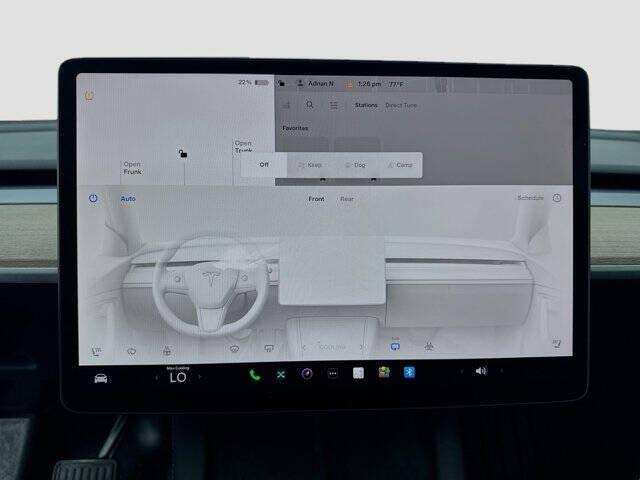
Task: Tap the lock icon in the status bar
Action: [281, 83]
